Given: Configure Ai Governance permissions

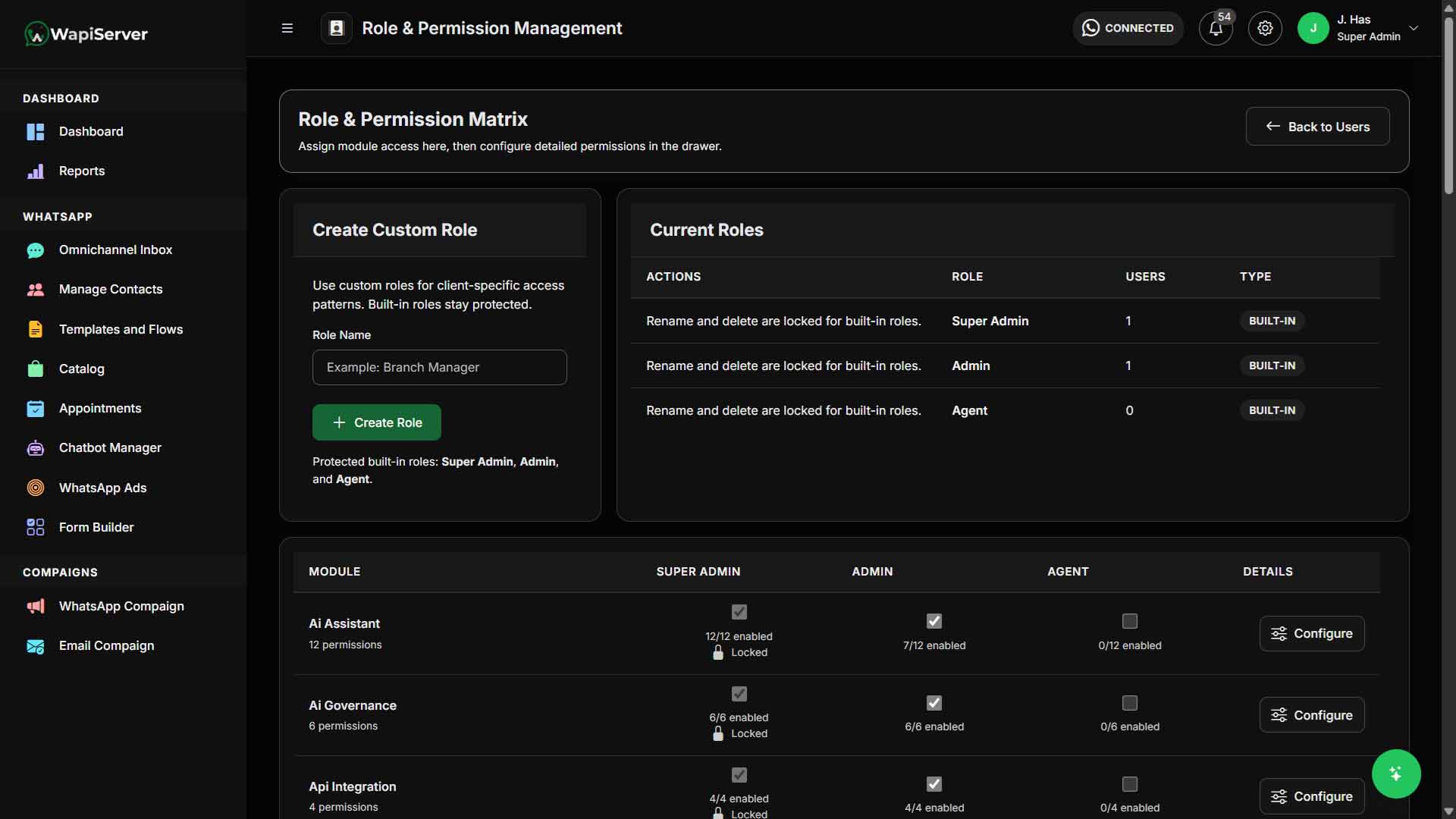Looking at the screenshot, I should (x=1312, y=715).
